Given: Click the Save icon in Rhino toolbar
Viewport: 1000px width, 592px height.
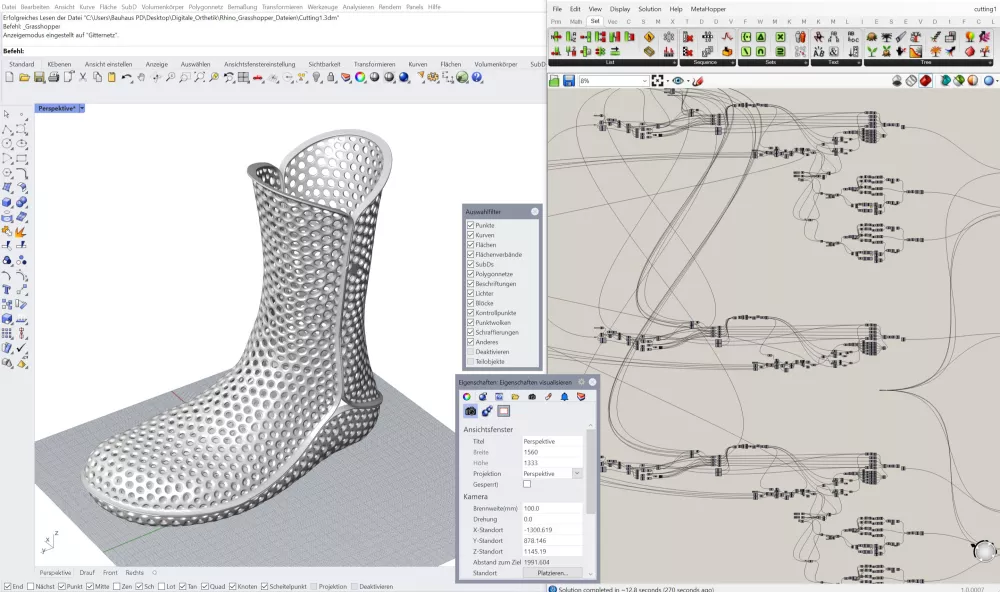Looking at the screenshot, I should [x=39, y=77].
